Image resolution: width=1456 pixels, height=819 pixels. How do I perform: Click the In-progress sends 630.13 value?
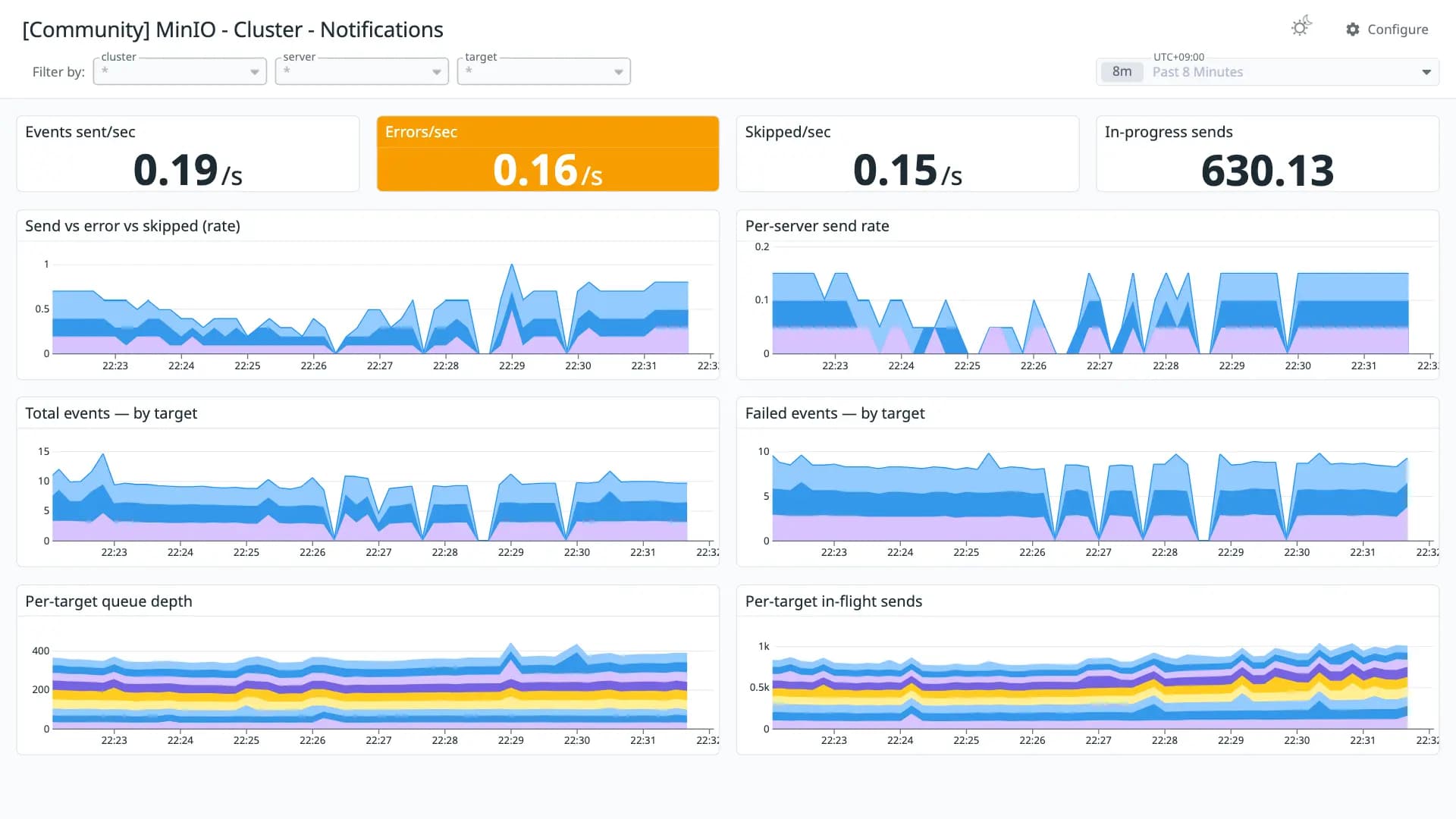[1267, 171]
